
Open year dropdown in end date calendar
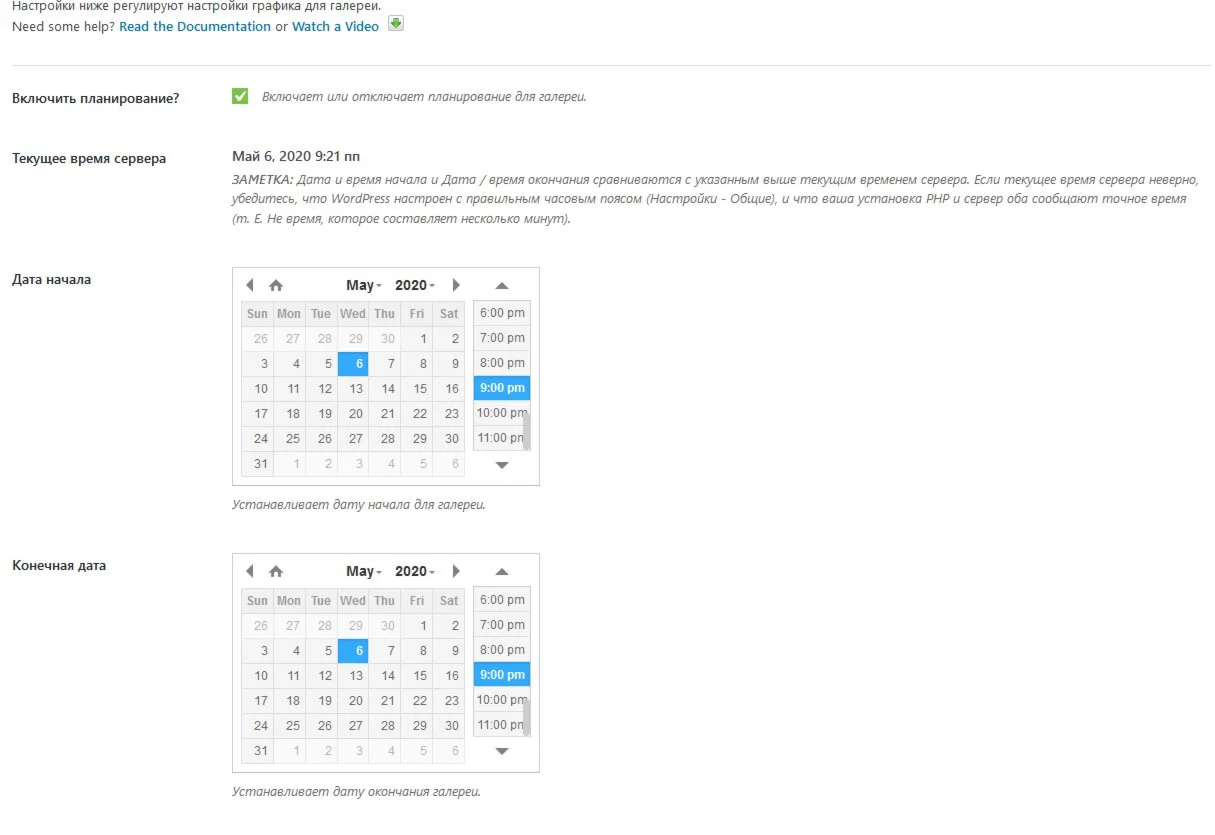pyautogui.click(x=414, y=571)
